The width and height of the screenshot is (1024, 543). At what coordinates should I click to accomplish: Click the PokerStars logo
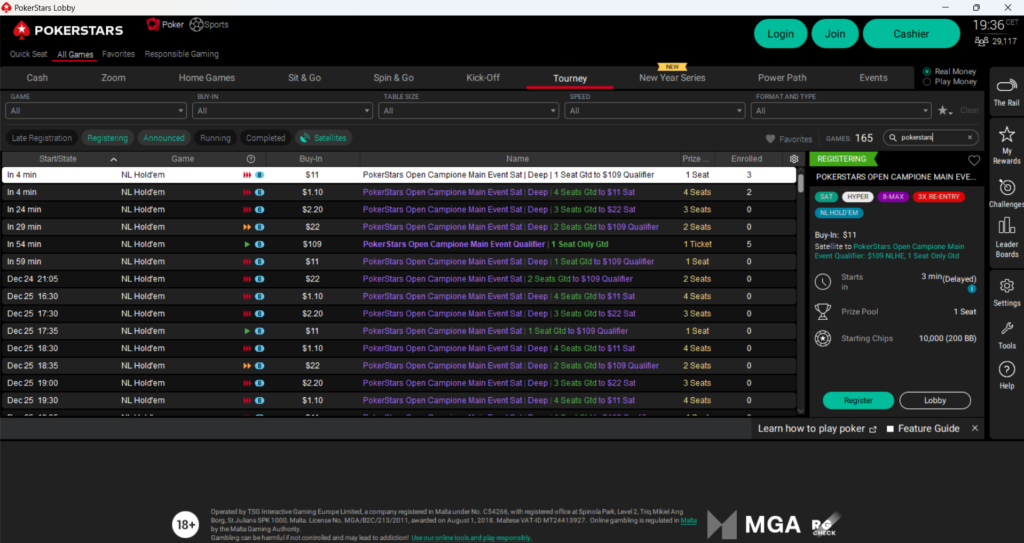click(x=68, y=30)
